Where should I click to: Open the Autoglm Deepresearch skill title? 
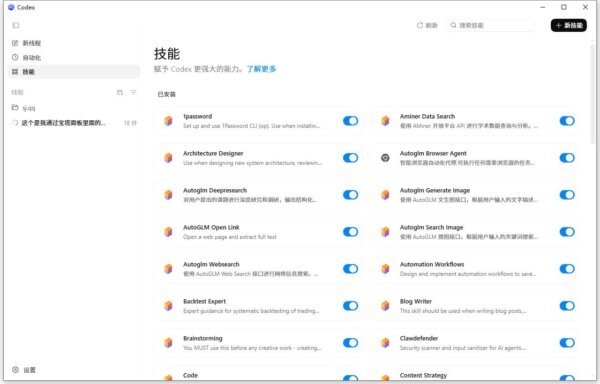pos(215,190)
